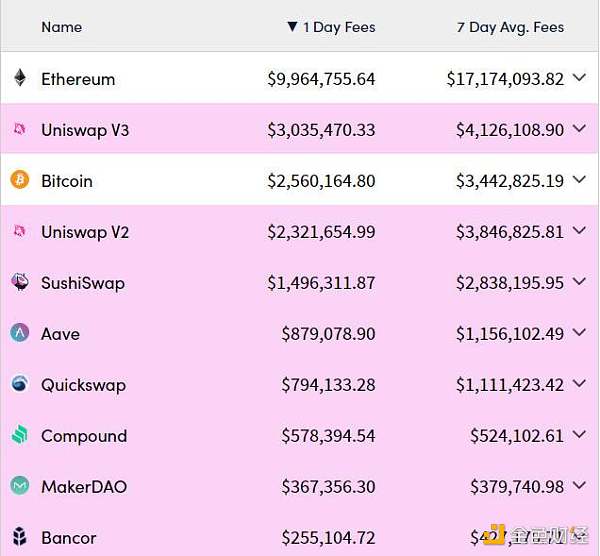
Task: Expand the Ethereum row chevron
Action: (580, 78)
